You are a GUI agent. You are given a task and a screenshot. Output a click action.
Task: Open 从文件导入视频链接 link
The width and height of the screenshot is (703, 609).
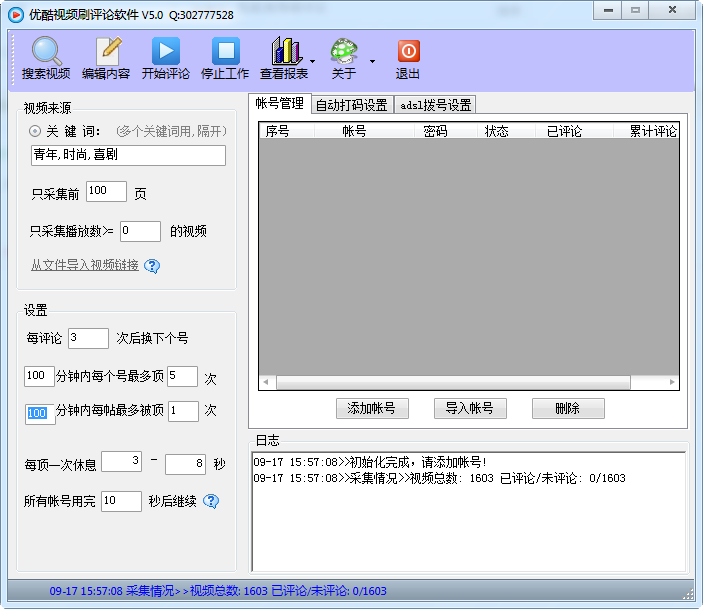(x=85, y=265)
